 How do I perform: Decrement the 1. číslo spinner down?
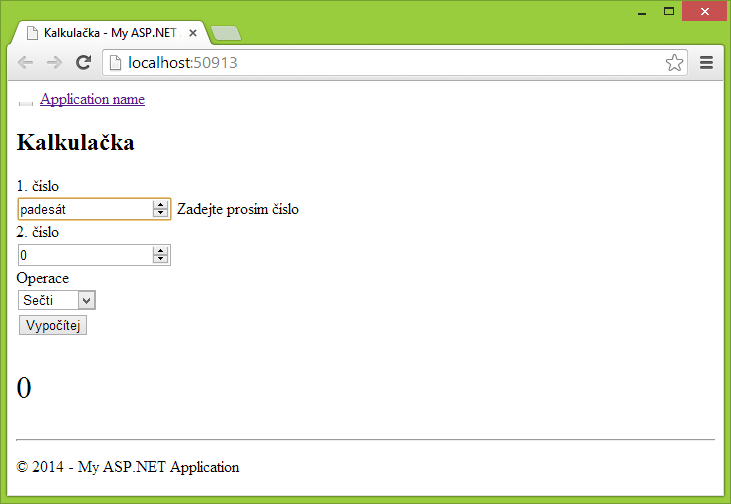point(160,213)
